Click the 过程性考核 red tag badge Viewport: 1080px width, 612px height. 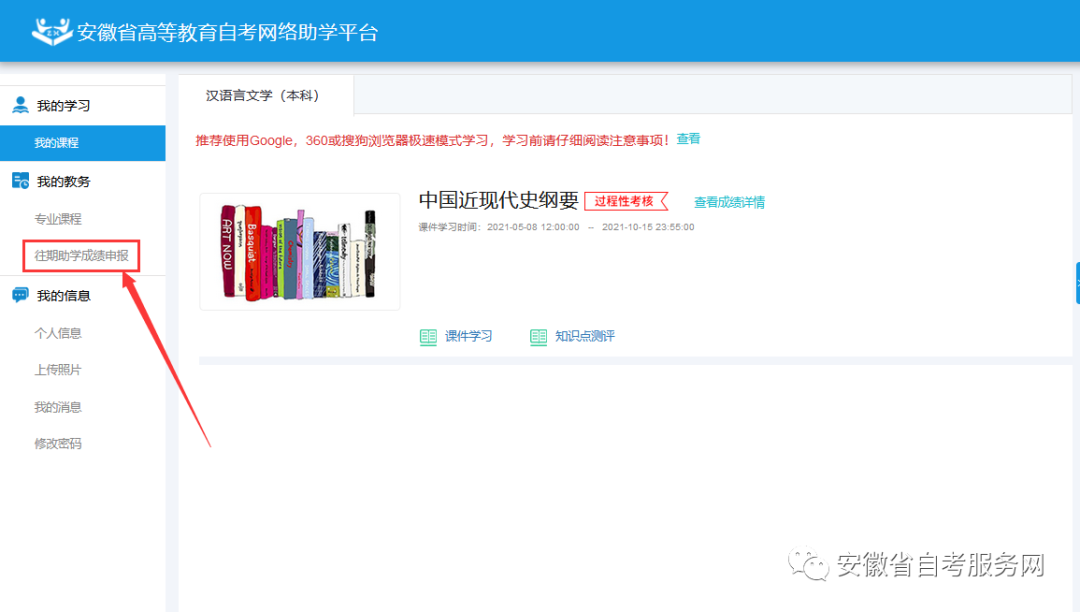(625, 201)
